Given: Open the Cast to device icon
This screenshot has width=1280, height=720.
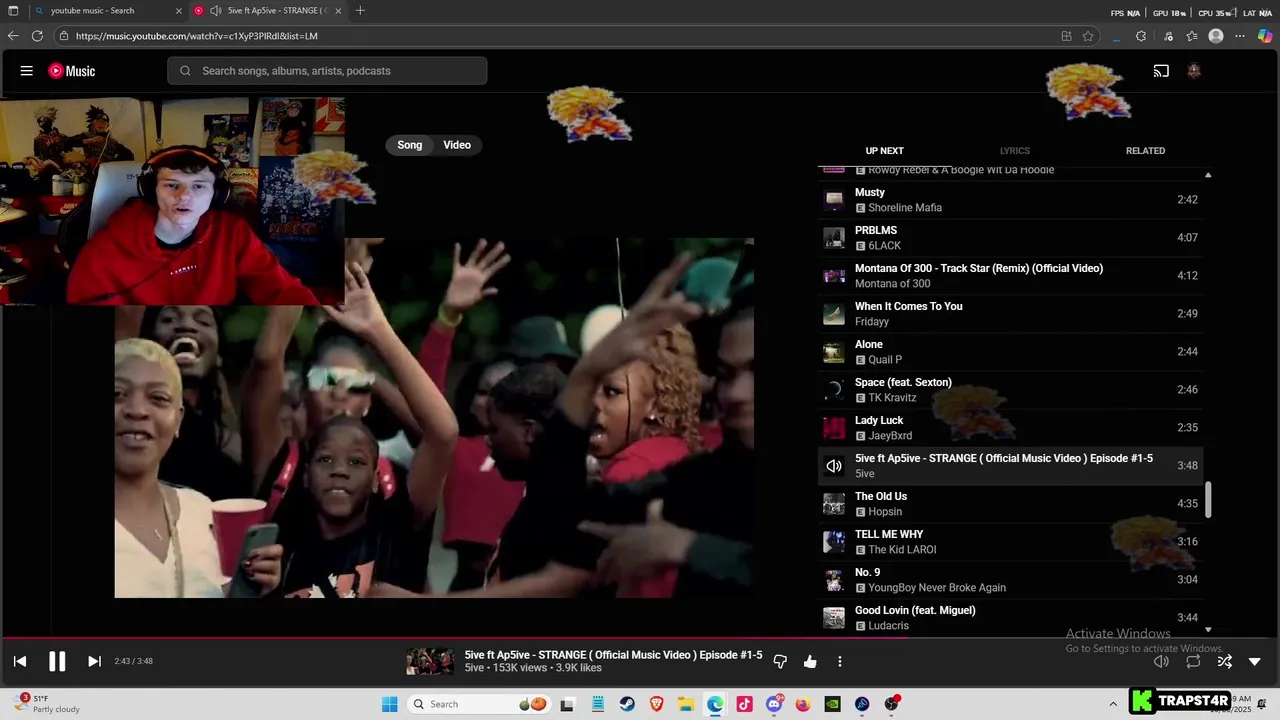Looking at the screenshot, I should 1161,71.
